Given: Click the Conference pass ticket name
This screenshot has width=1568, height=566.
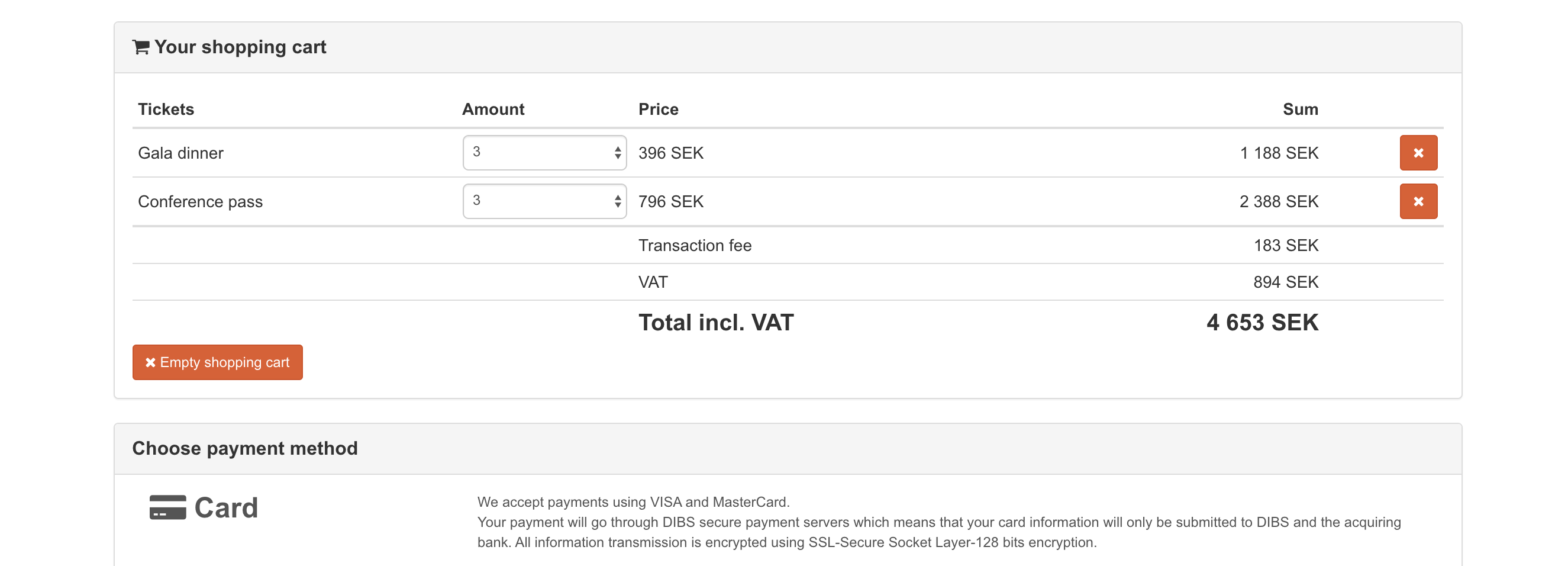Looking at the screenshot, I should 200,202.
